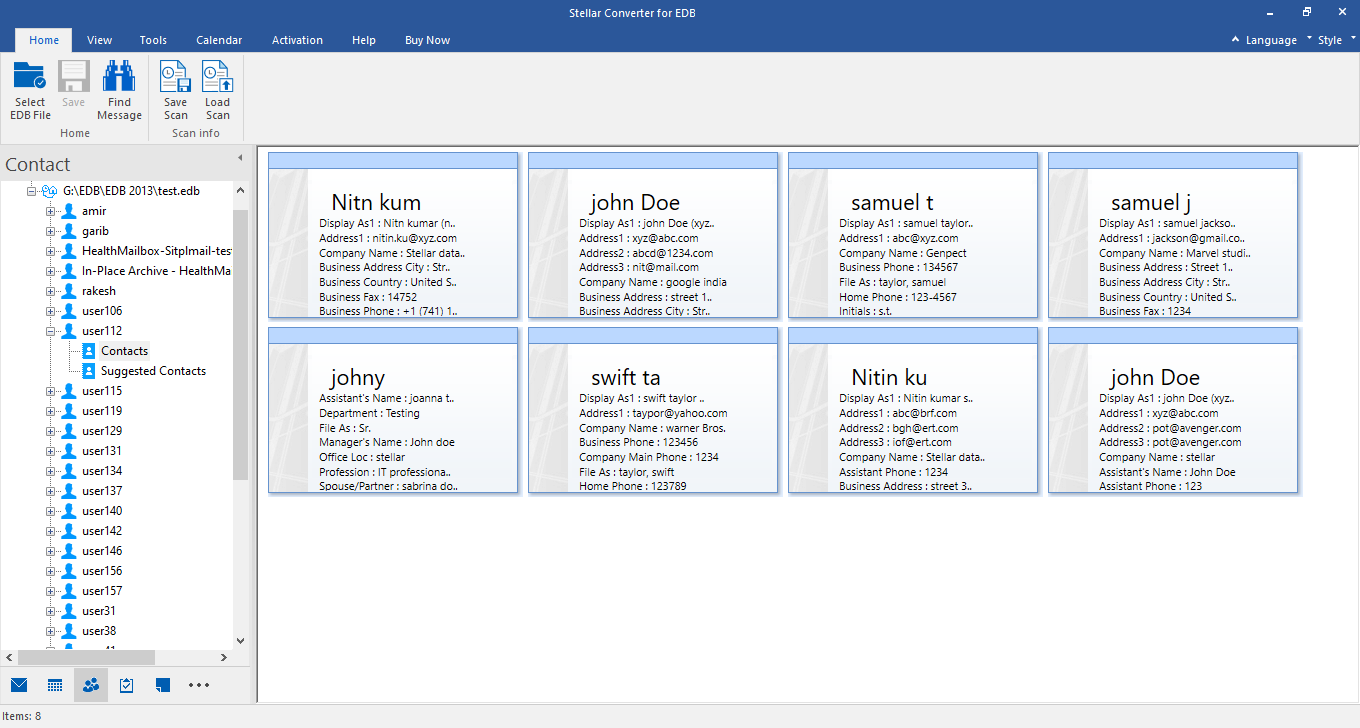Click the user106 mailbox icon
The image size is (1360, 728).
68,311
